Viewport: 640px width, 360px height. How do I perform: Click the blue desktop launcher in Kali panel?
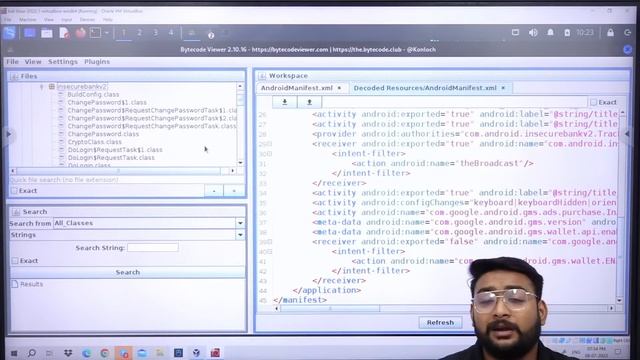coord(29,33)
